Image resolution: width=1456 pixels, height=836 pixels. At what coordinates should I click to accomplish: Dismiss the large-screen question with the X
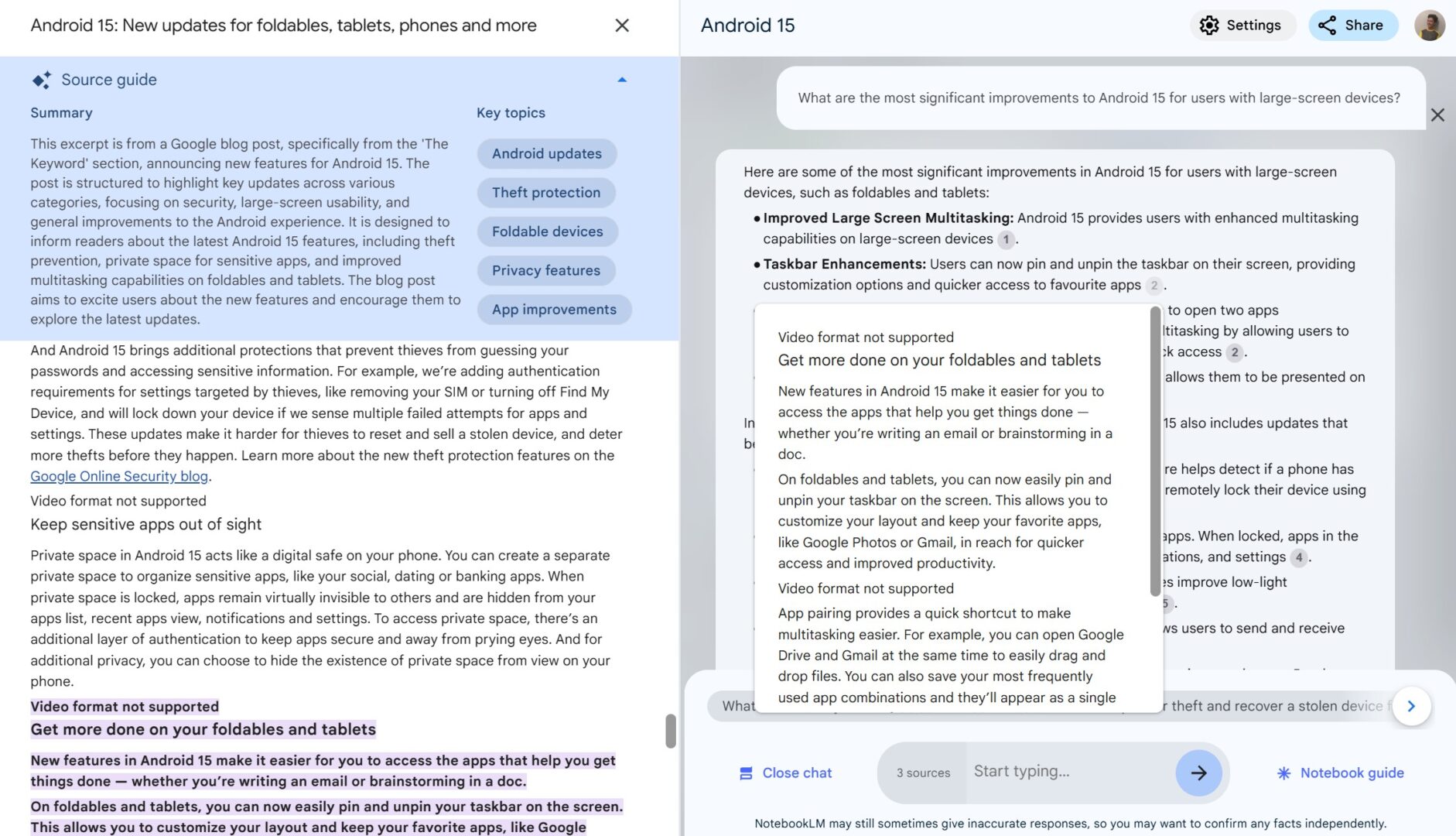click(1438, 115)
